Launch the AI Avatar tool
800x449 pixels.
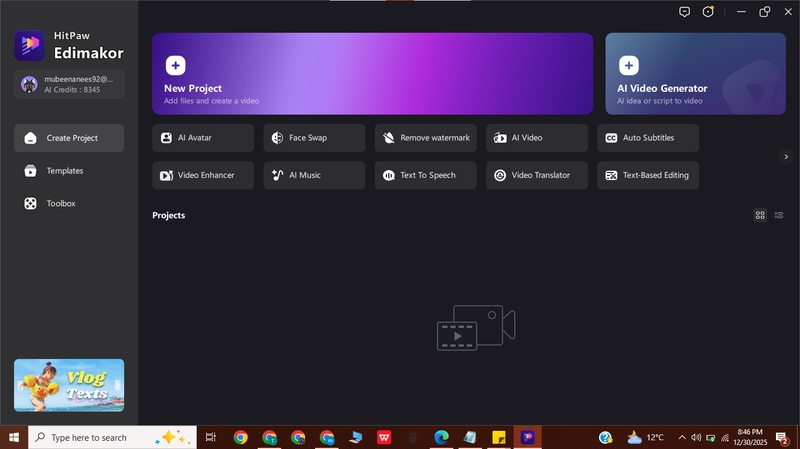click(x=203, y=138)
